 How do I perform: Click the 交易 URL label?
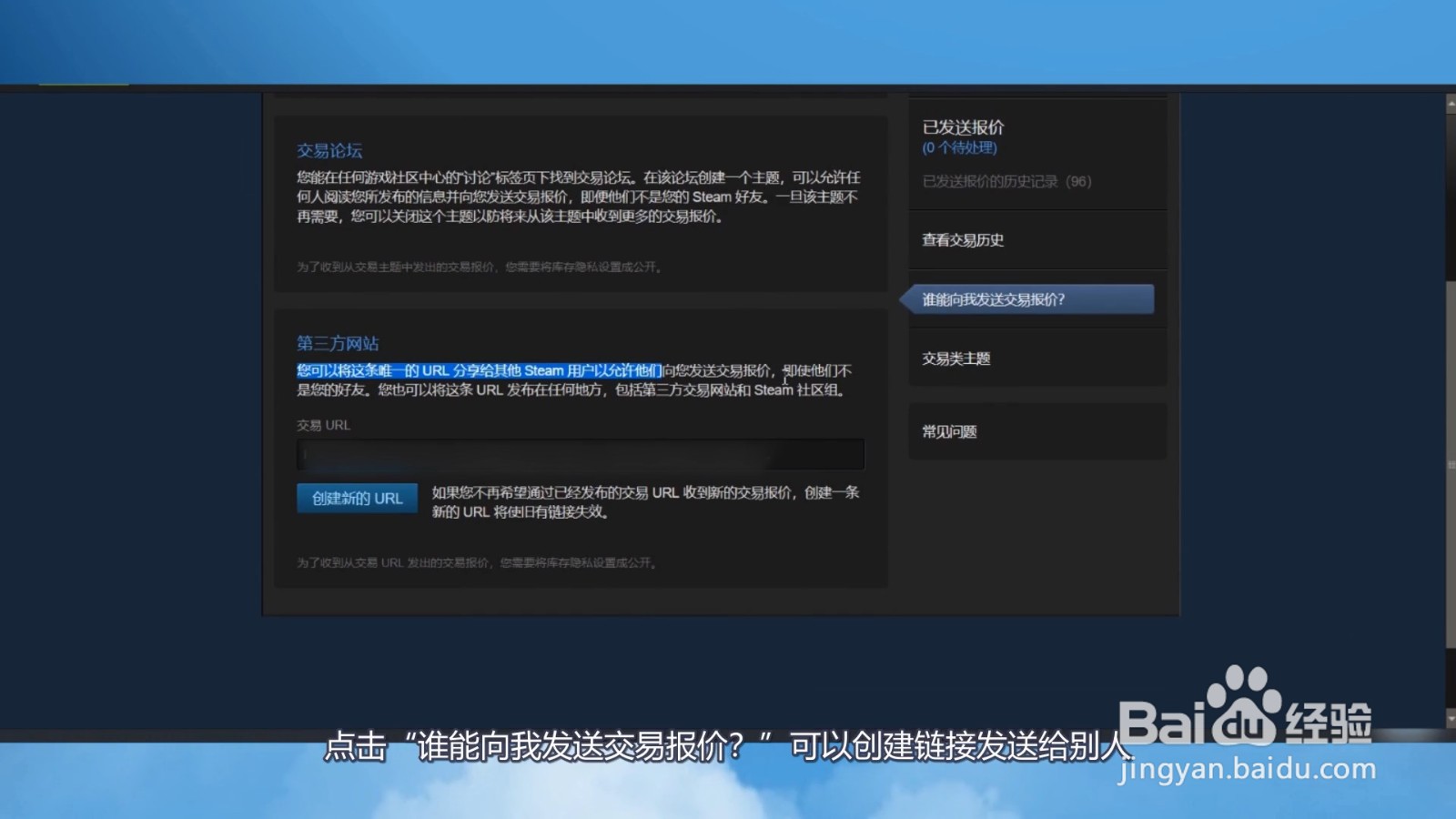tap(323, 425)
